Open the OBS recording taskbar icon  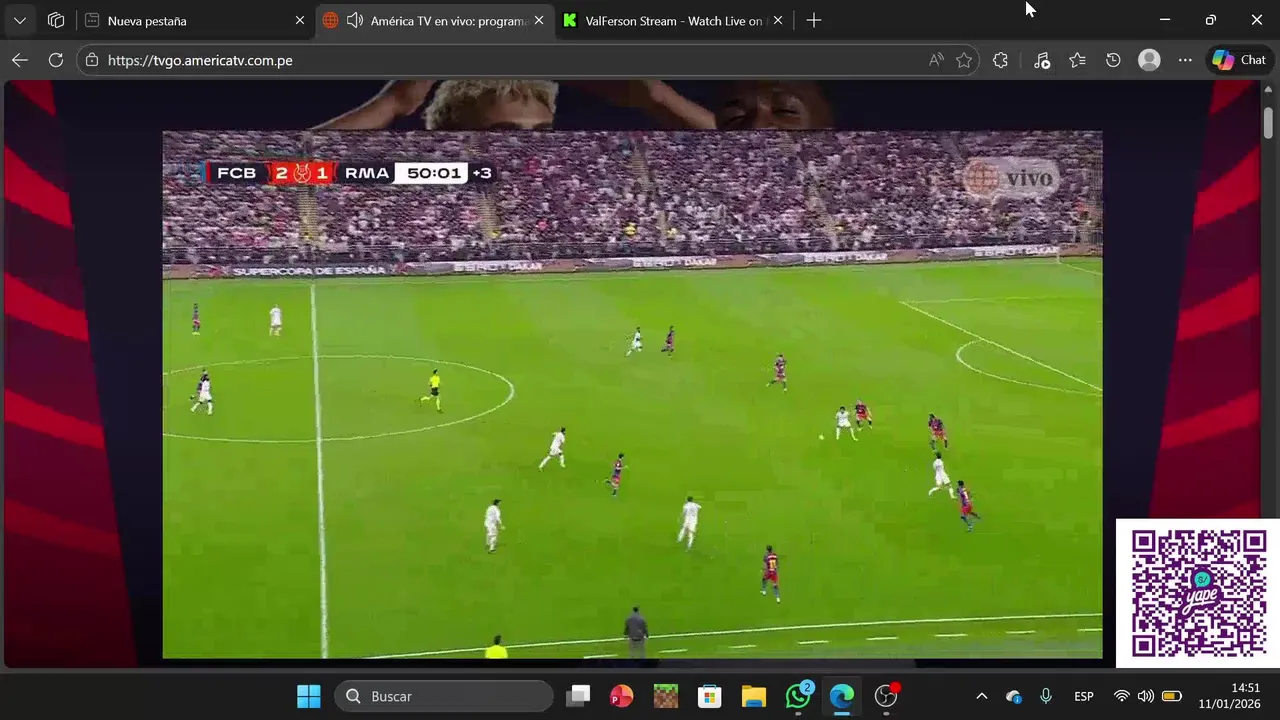(x=886, y=696)
